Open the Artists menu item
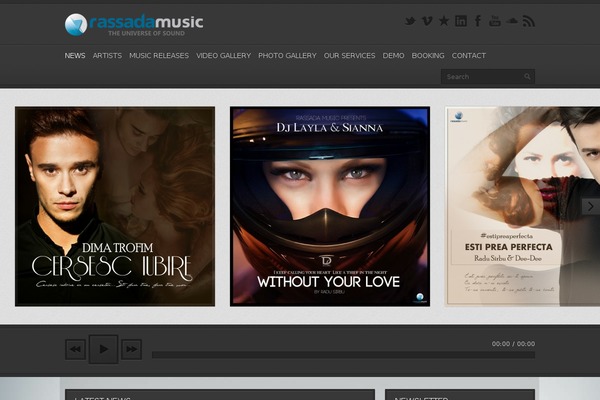This screenshot has height=400, width=600. coord(107,56)
